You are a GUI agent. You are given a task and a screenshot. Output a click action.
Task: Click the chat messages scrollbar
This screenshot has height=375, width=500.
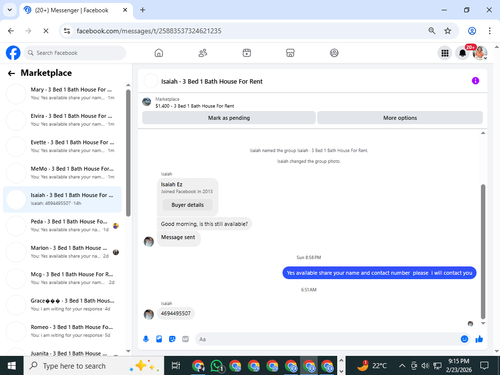[x=483, y=252]
